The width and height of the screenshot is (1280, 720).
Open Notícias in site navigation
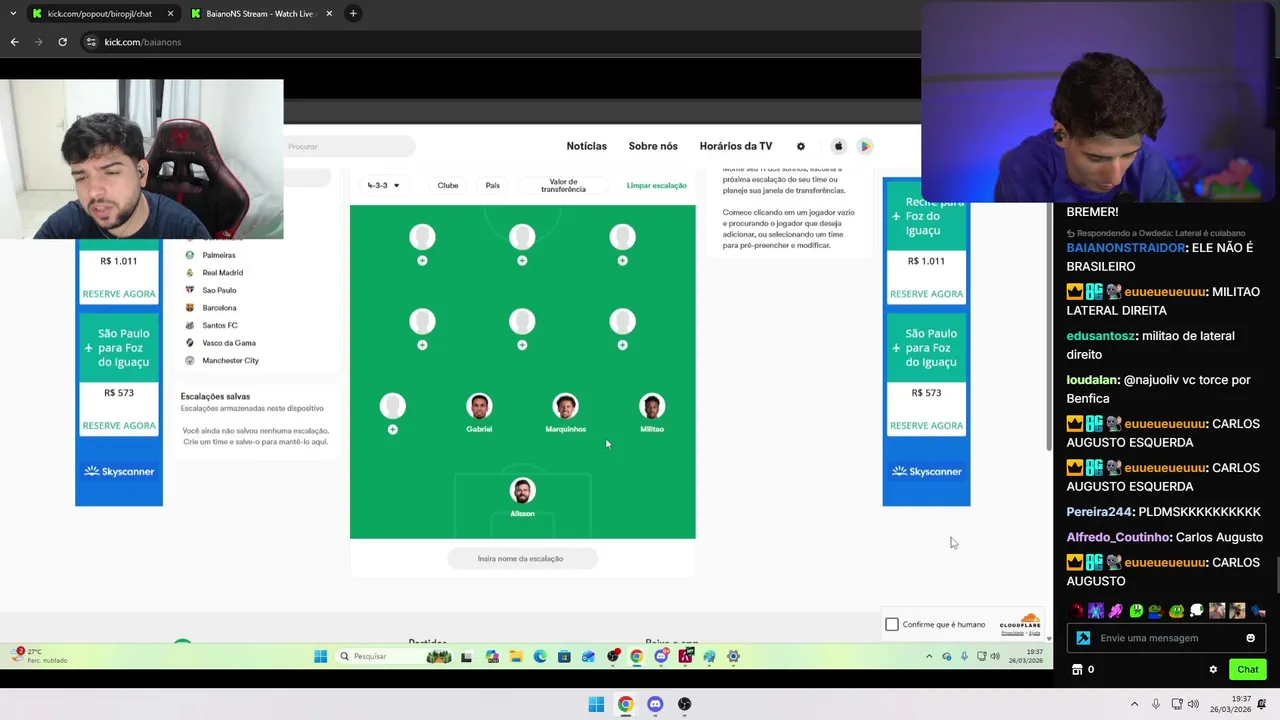click(x=586, y=146)
